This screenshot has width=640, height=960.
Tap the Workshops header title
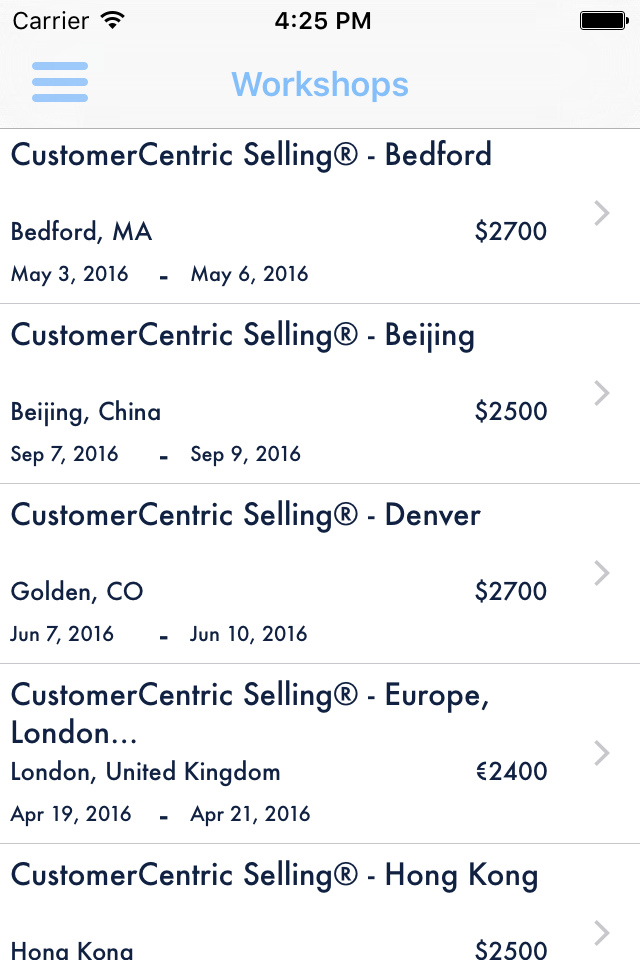[x=320, y=84]
